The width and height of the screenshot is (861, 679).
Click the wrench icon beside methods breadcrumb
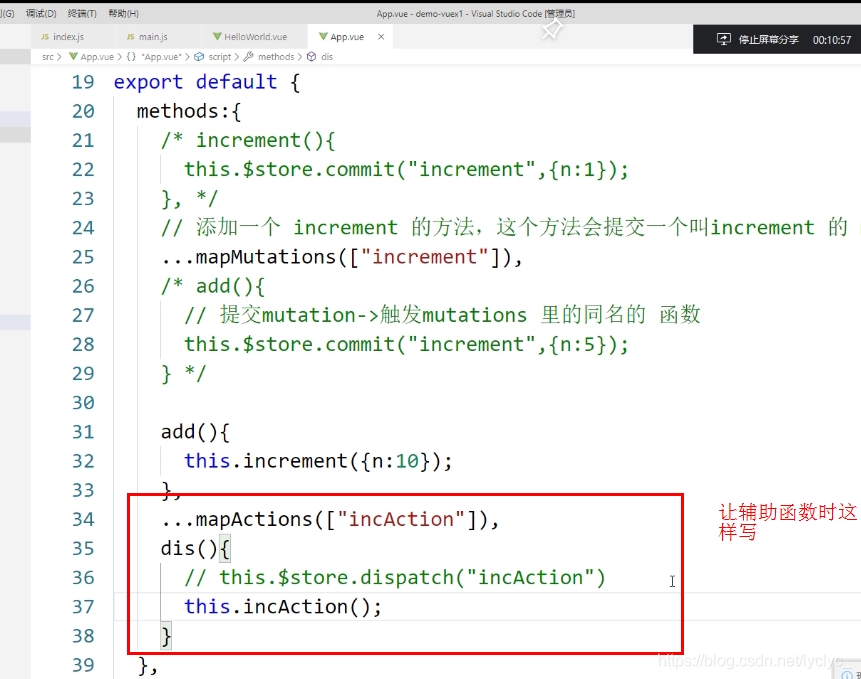click(248, 57)
